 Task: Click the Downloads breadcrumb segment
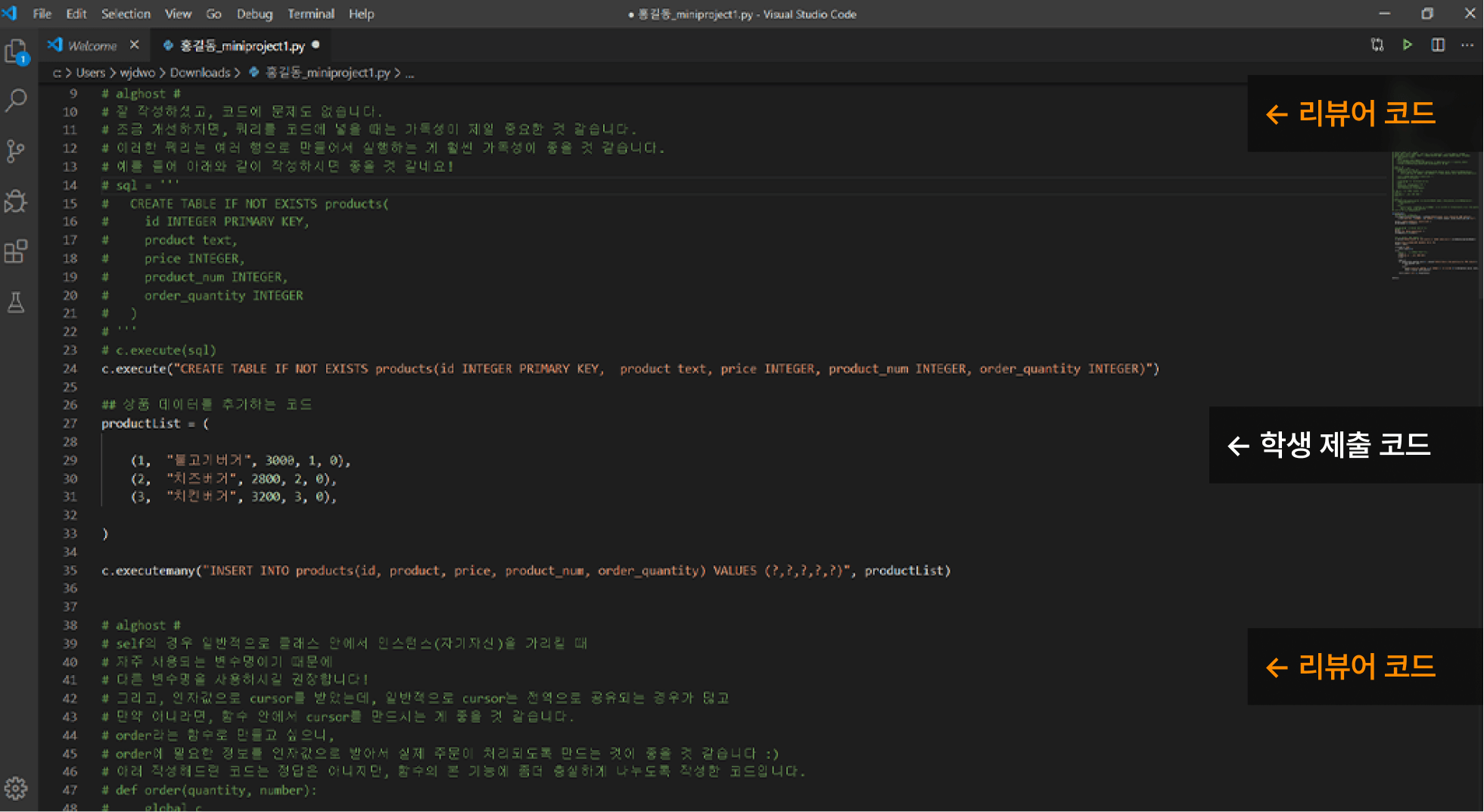click(x=200, y=73)
